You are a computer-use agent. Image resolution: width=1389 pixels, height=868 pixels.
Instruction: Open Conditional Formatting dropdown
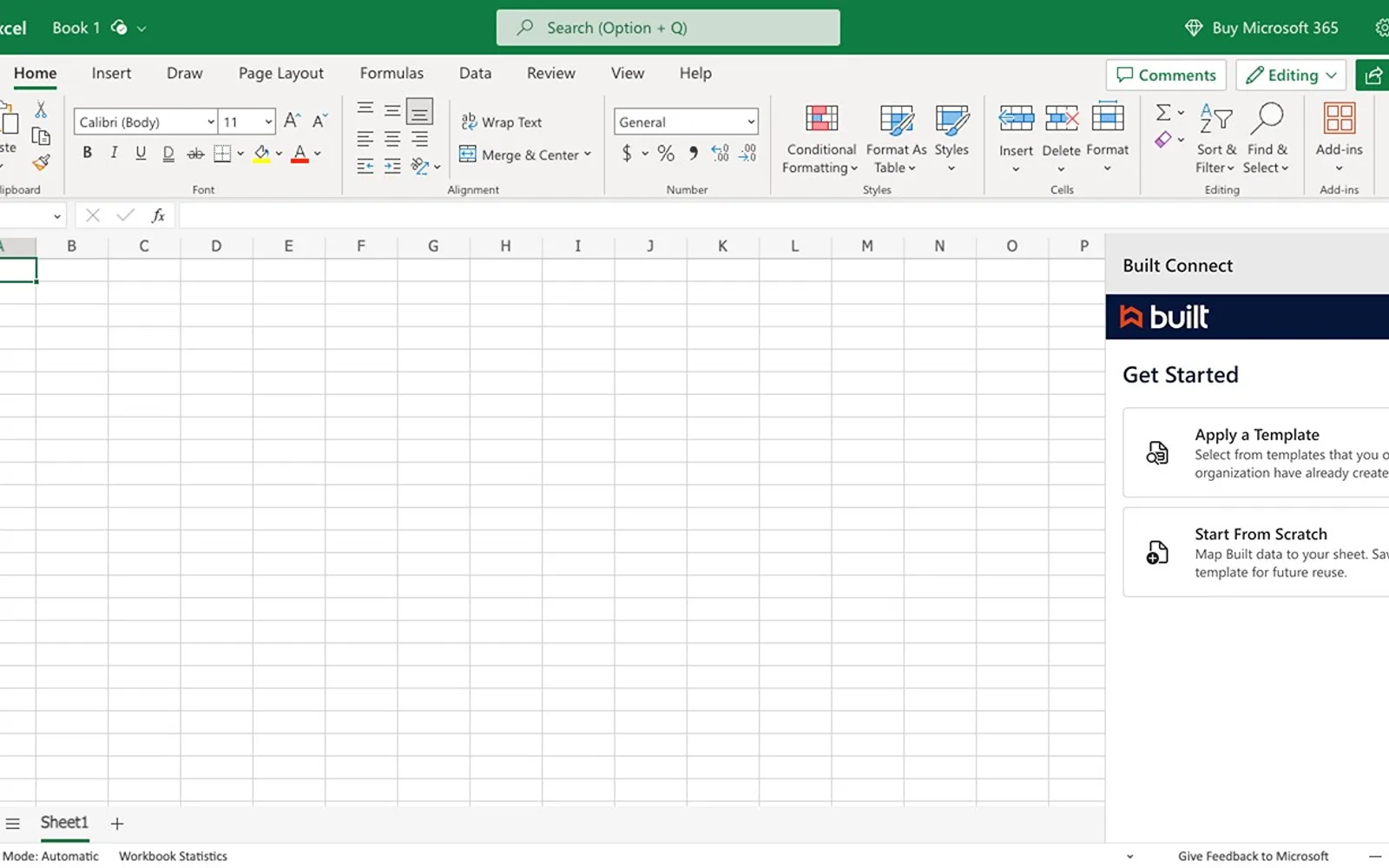[820, 140]
